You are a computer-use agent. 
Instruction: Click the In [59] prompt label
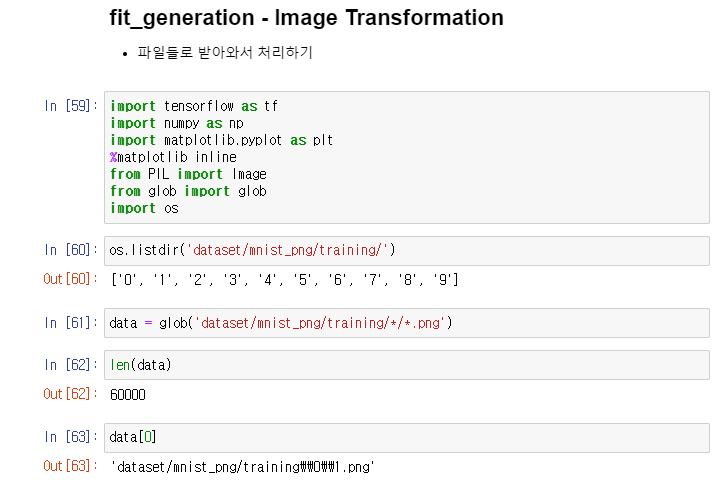71,106
